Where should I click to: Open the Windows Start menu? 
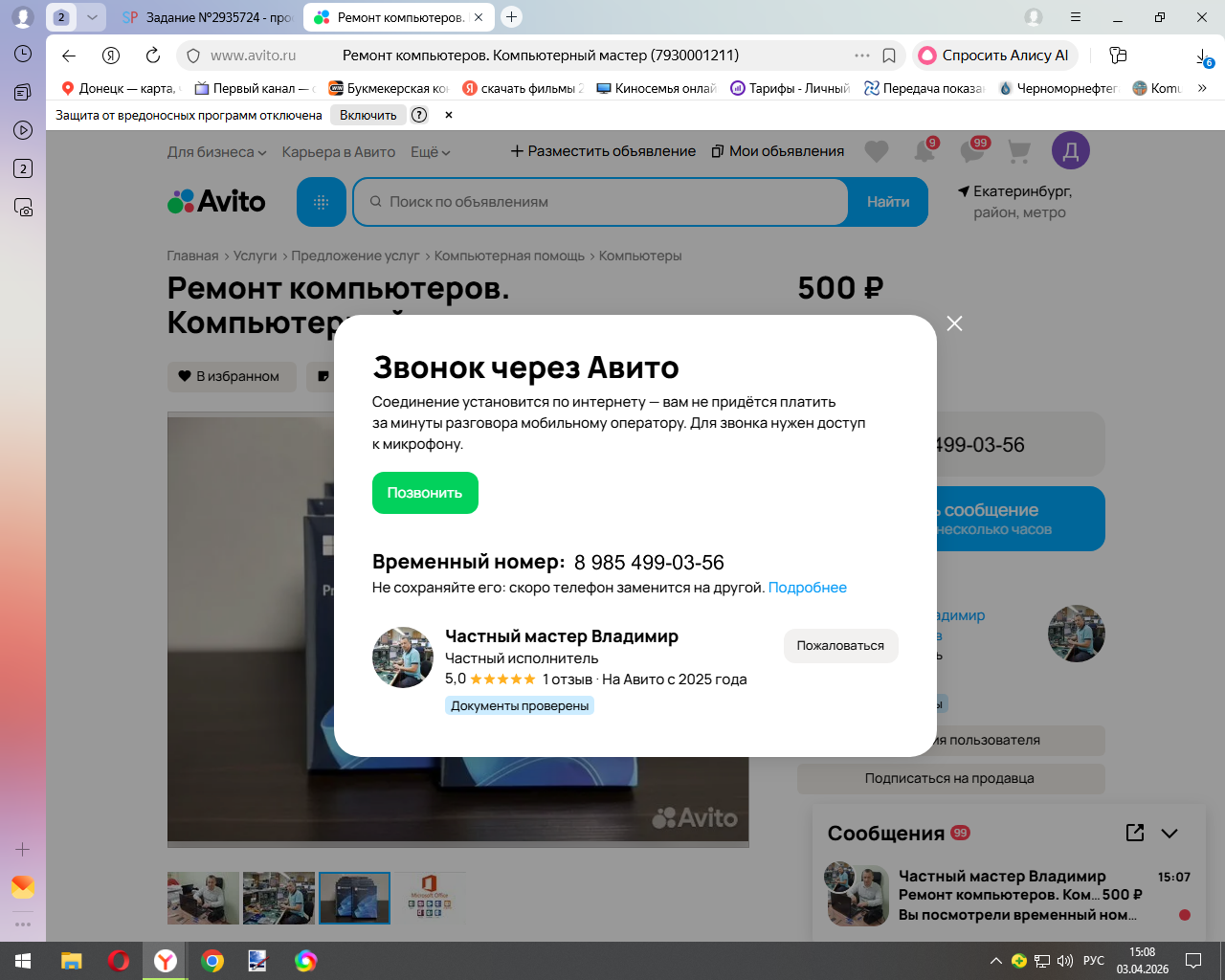tap(23, 961)
